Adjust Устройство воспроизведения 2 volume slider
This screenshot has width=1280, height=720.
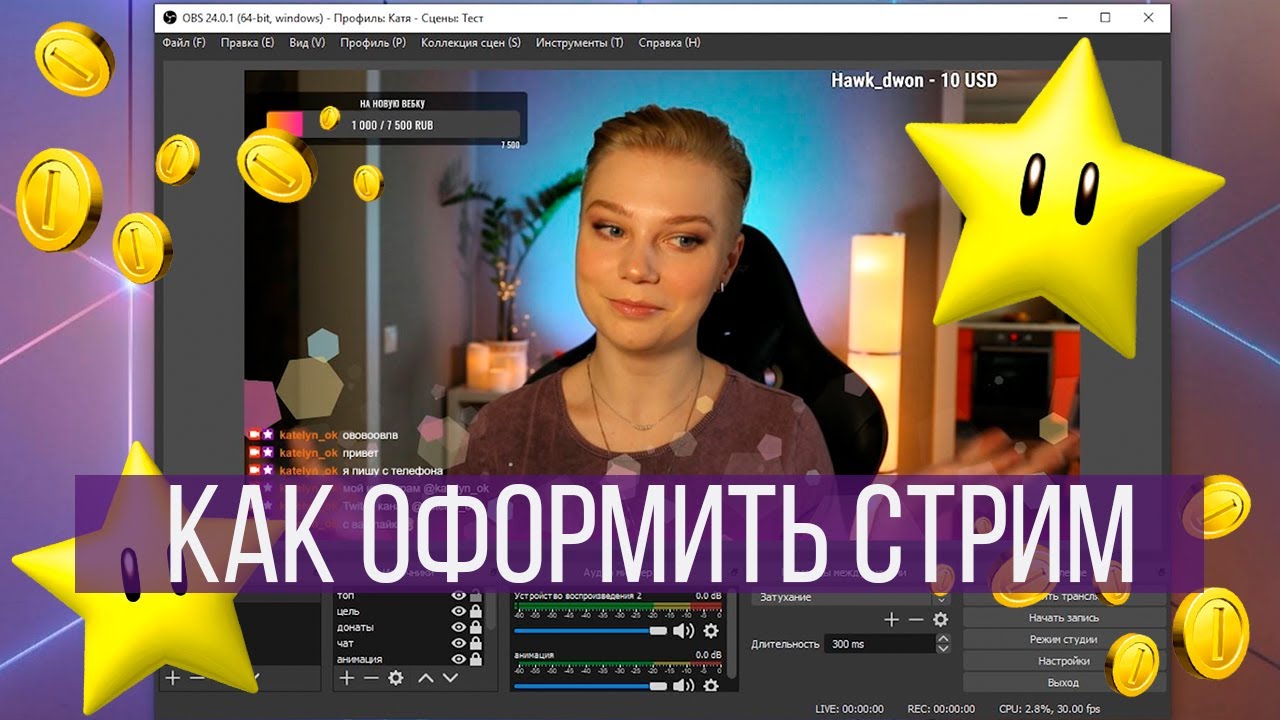[590, 631]
